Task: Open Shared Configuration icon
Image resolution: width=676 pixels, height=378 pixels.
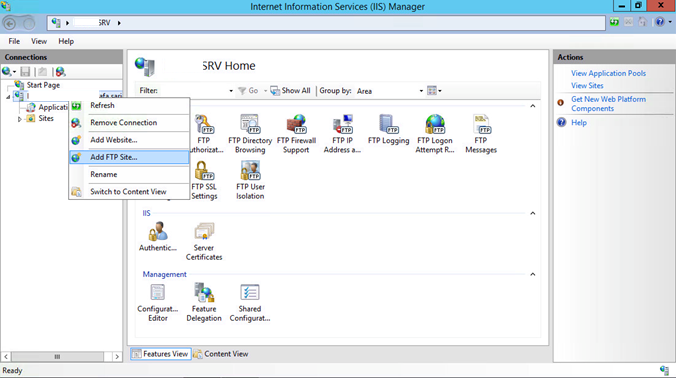Action: coord(250,302)
